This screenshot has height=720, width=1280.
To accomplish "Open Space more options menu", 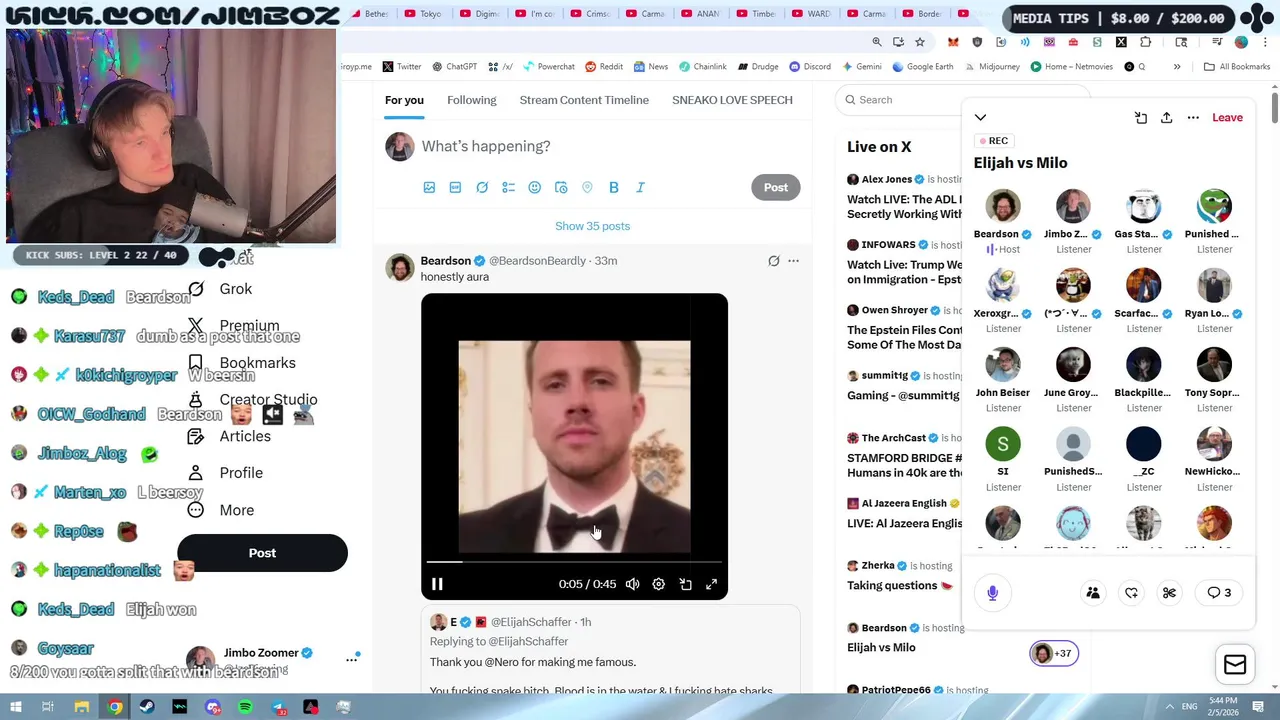I will pyautogui.click(x=1193, y=118).
